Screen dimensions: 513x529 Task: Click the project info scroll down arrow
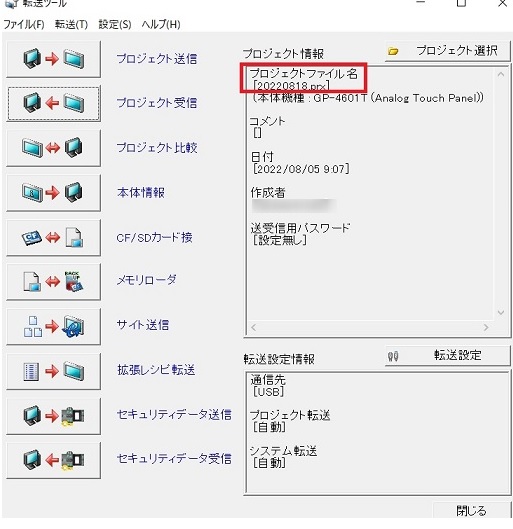[x=501, y=313]
